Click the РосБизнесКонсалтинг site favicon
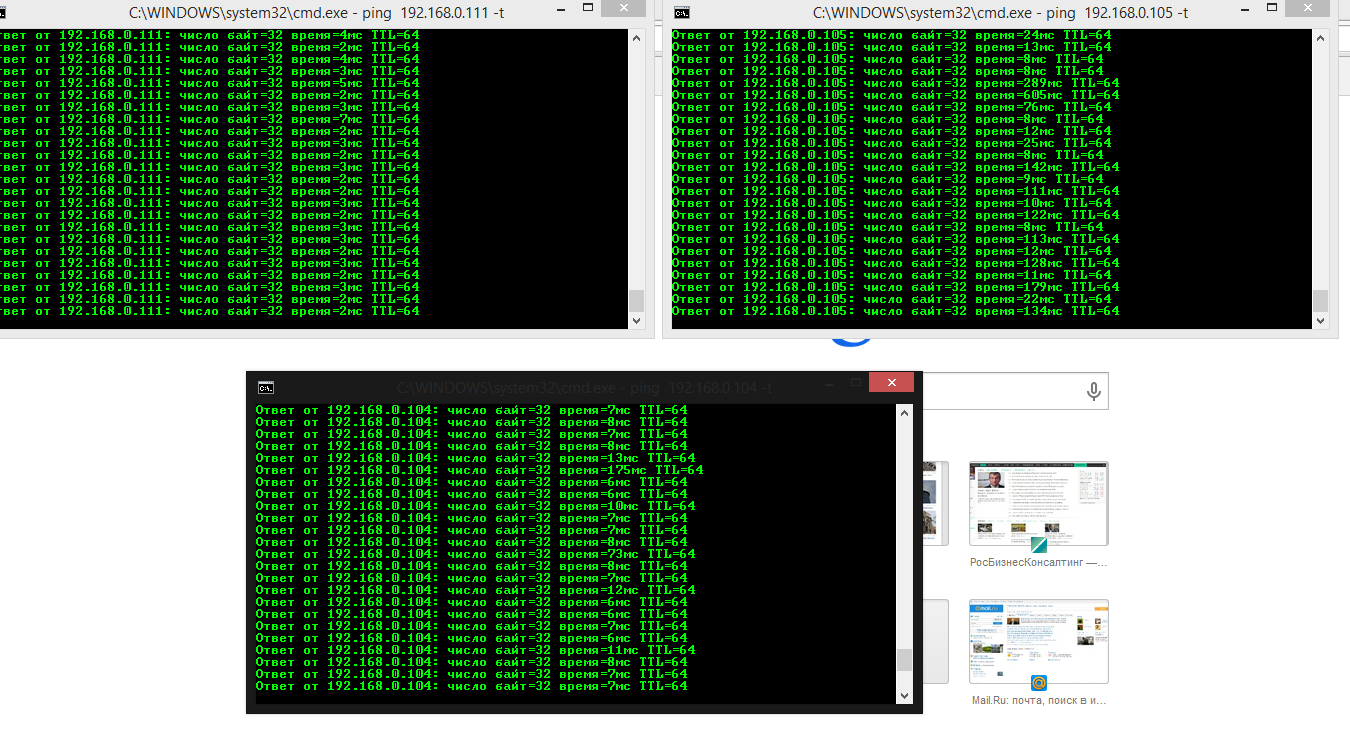The width and height of the screenshot is (1350, 741). pyautogui.click(x=1039, y=545)
